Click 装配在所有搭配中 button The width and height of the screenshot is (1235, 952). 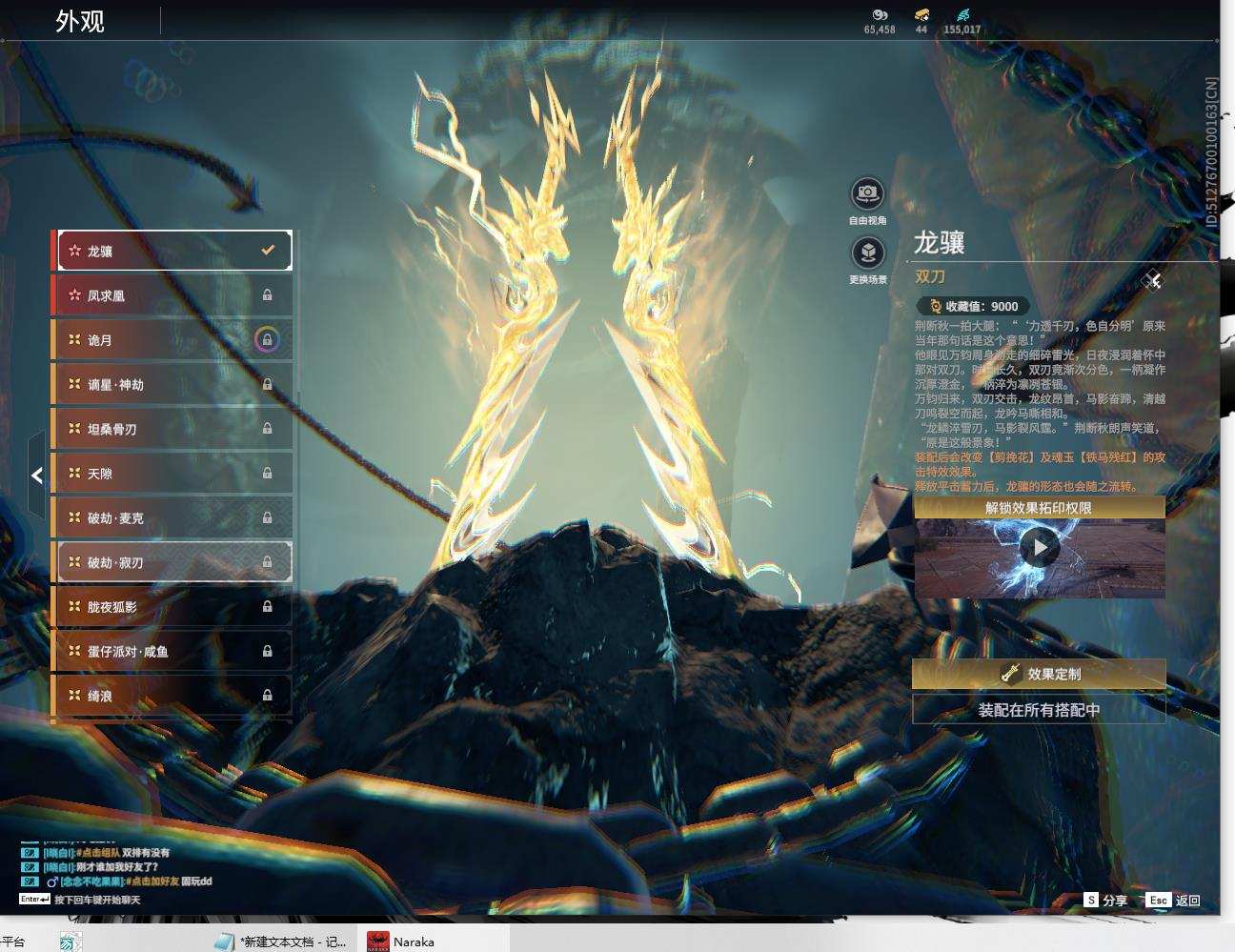coord(1039,709)
